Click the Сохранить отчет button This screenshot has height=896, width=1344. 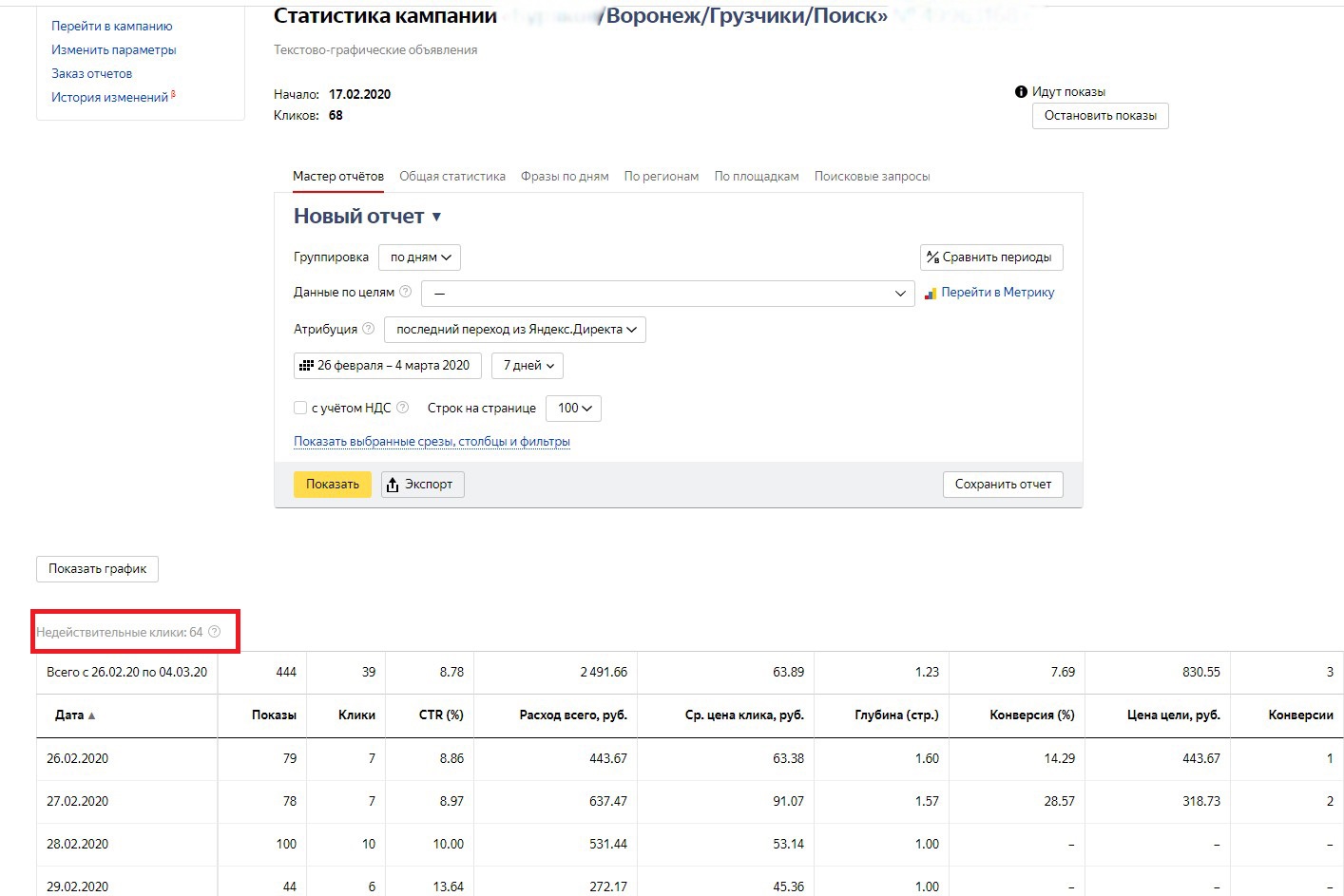coord(1003,485)
